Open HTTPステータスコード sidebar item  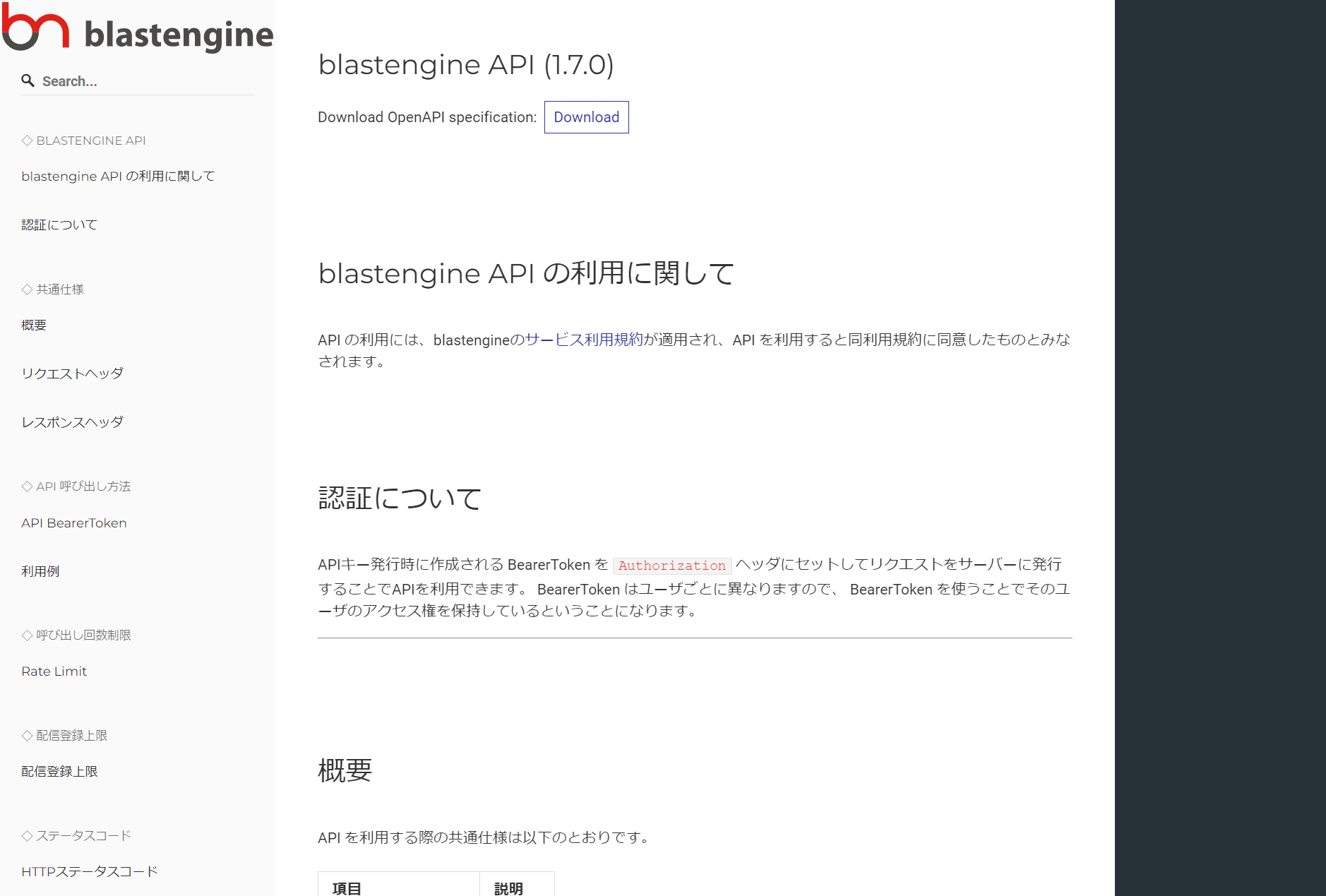(x=90, y=871)
